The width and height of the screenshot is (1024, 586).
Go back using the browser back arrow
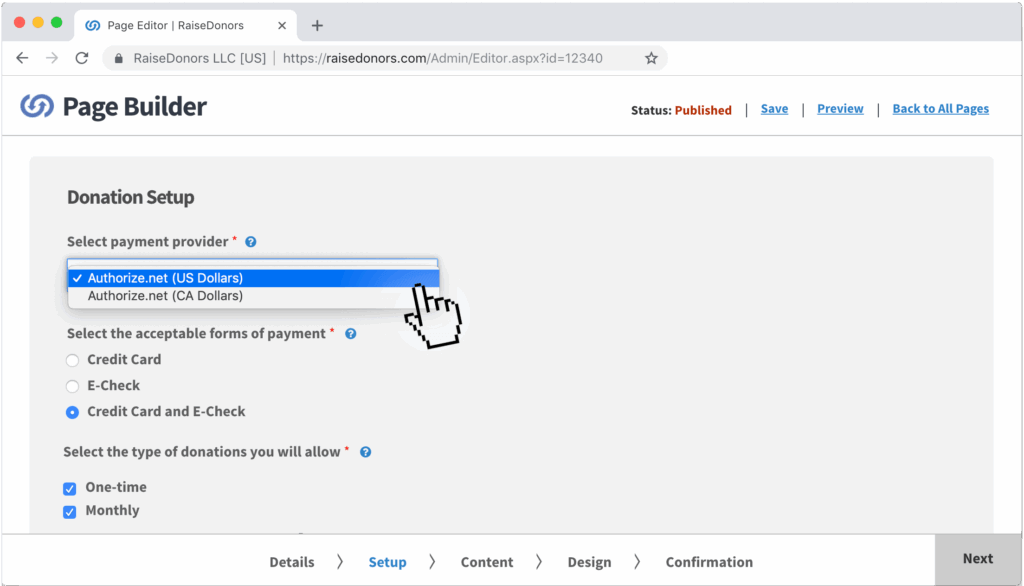(x=22, y=58)
